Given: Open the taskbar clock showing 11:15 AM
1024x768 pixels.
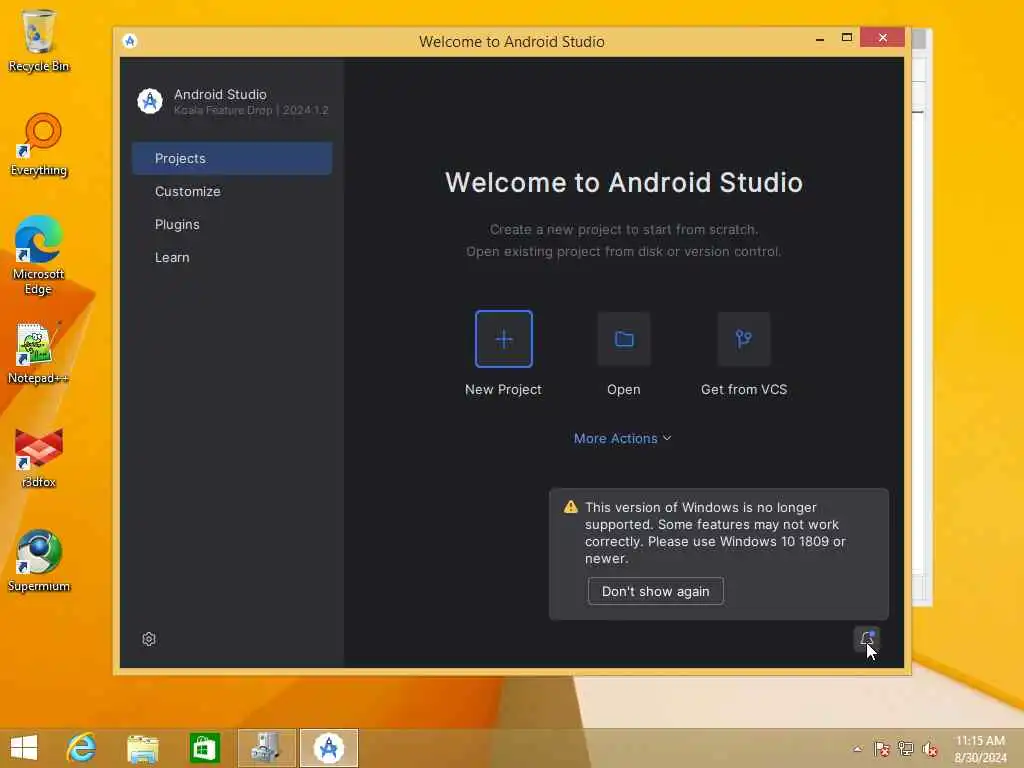Looking at the screenshot, I should coord(980,748).
